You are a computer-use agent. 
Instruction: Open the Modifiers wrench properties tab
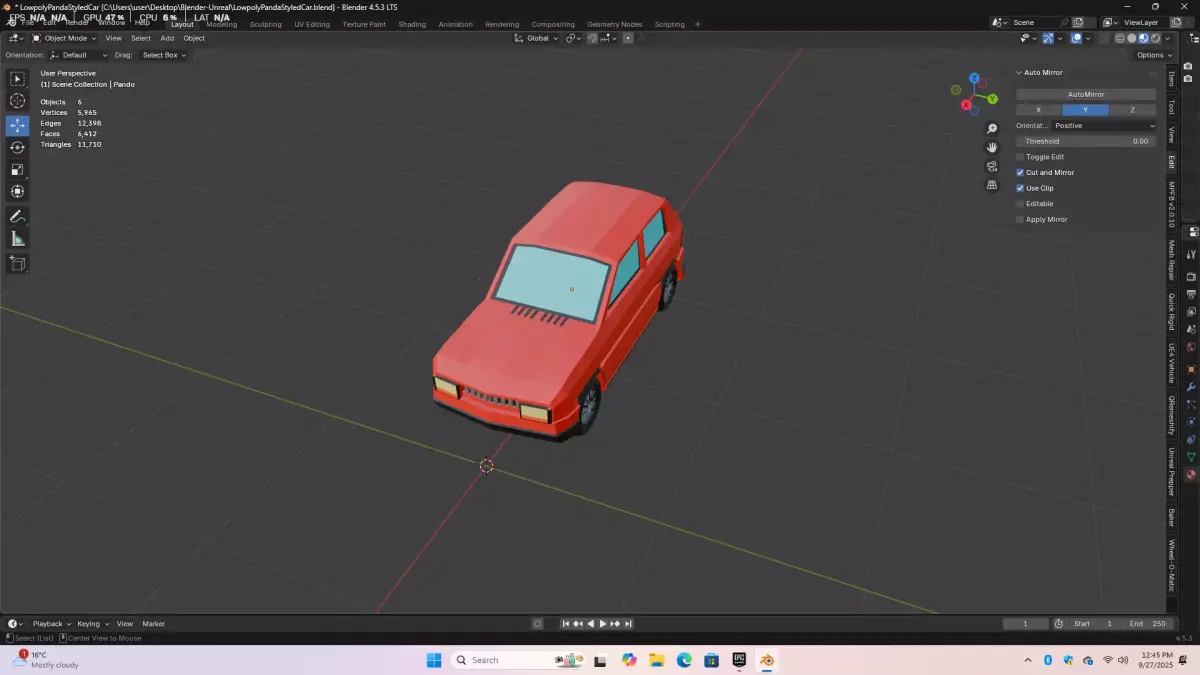pyautogui.click(x=1191, y=387)
